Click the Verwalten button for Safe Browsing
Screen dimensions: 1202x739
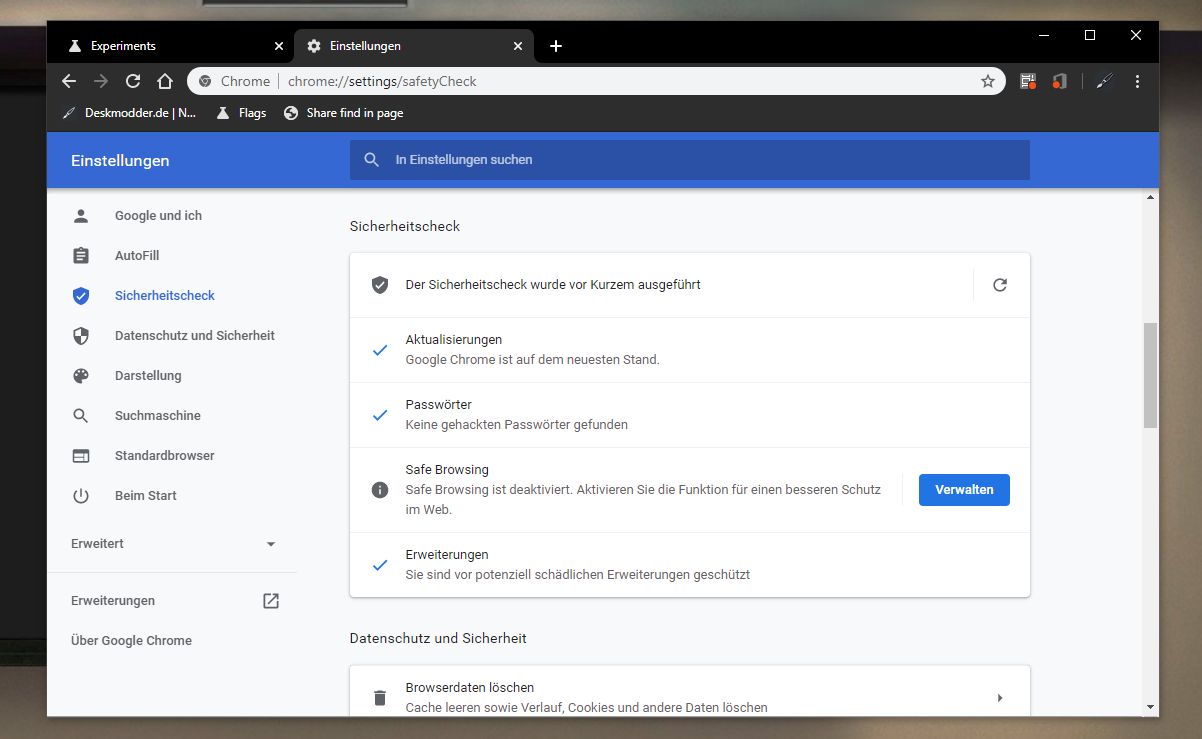coord(964,490)
